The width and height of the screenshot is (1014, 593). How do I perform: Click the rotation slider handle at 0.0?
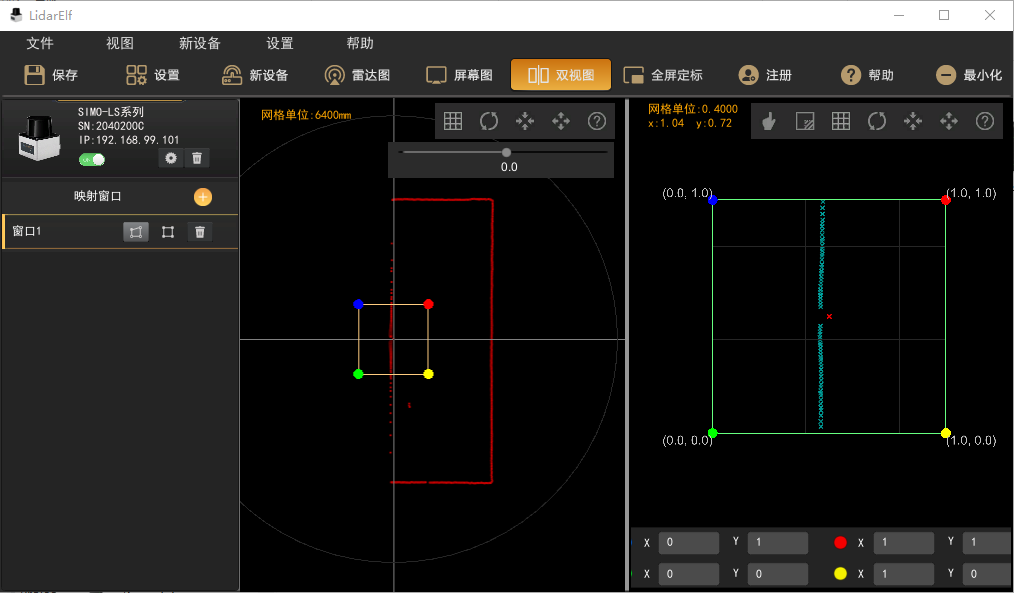[x=507, y=152]
